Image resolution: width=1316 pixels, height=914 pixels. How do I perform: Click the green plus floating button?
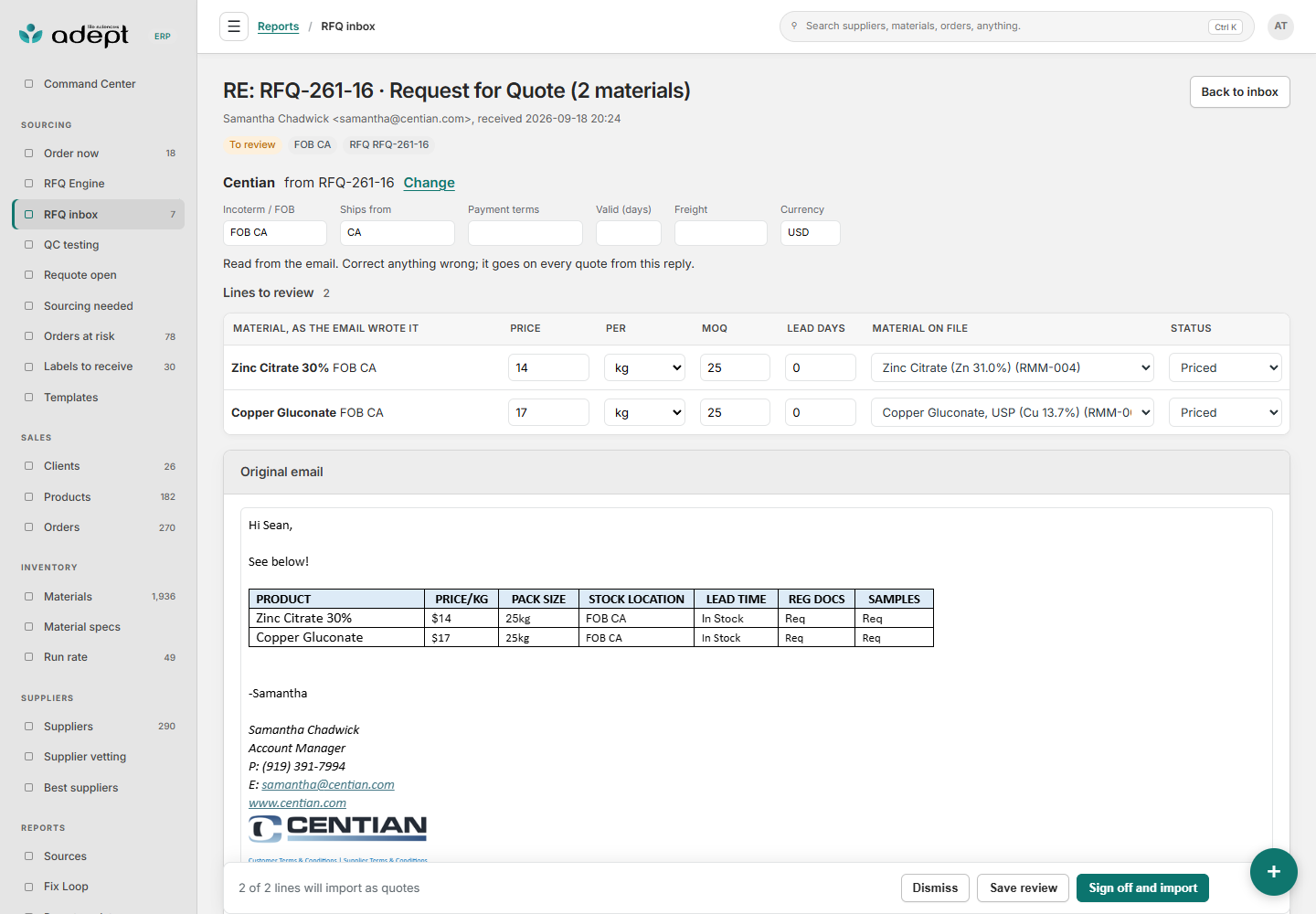[x=1273, y=871]
